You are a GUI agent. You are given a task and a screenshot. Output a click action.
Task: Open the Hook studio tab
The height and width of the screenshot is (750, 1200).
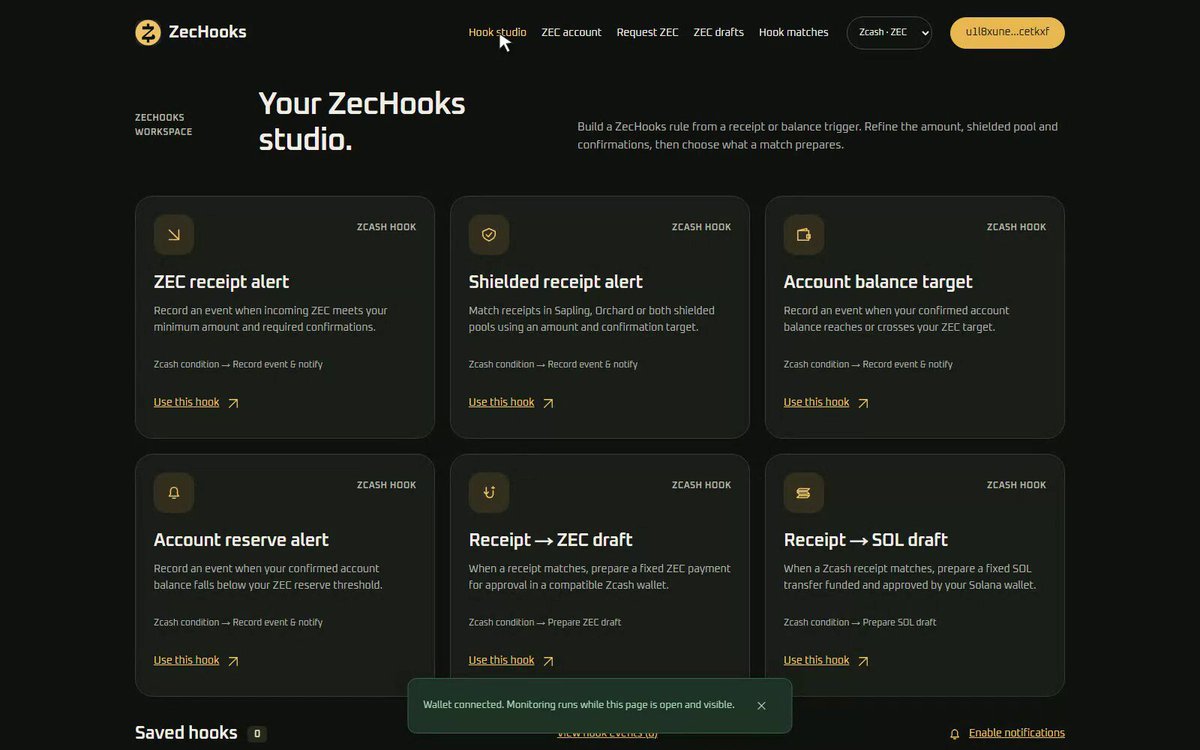coord(497,32)
